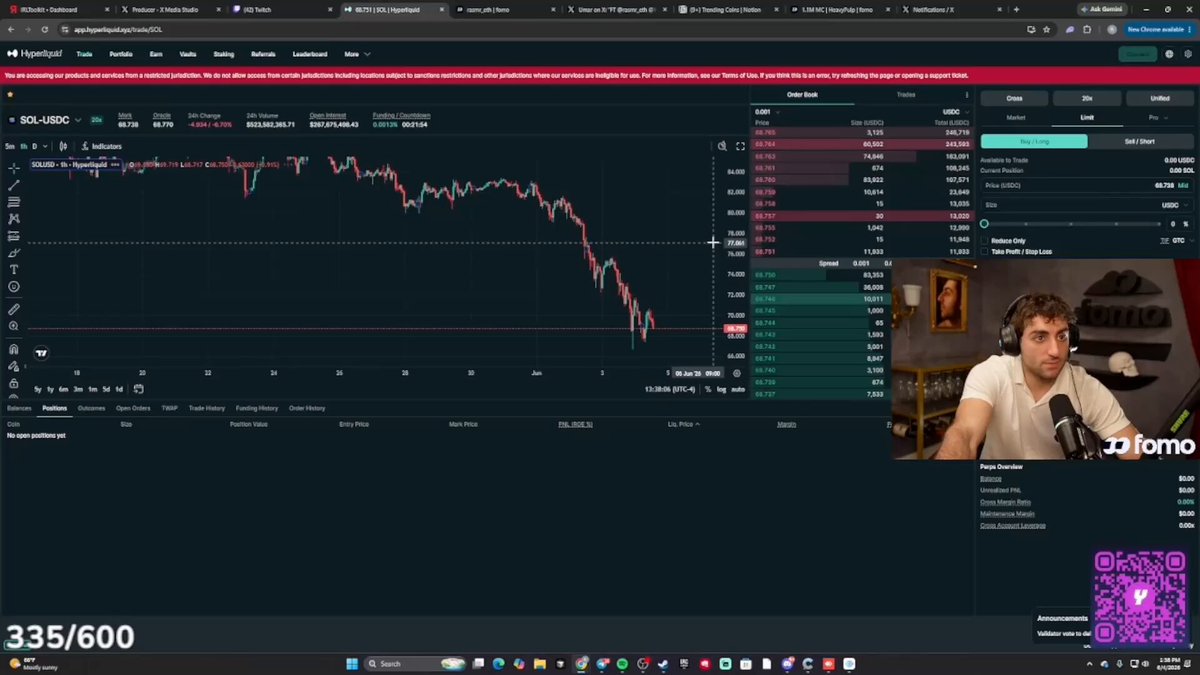Image resolution: width=1200 pixels, height=675 pixels.
Task: Click the Sell / Short button
Action: [1140, 141]
